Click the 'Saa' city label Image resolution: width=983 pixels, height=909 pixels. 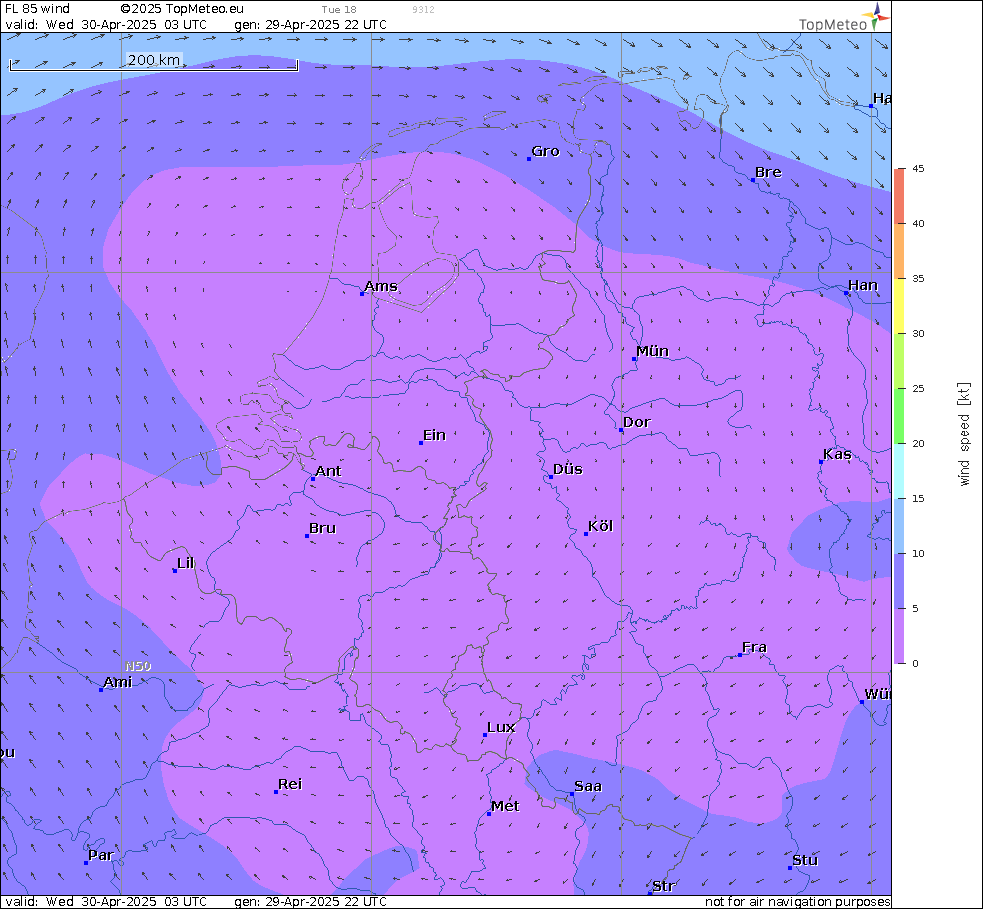(587, 786)
